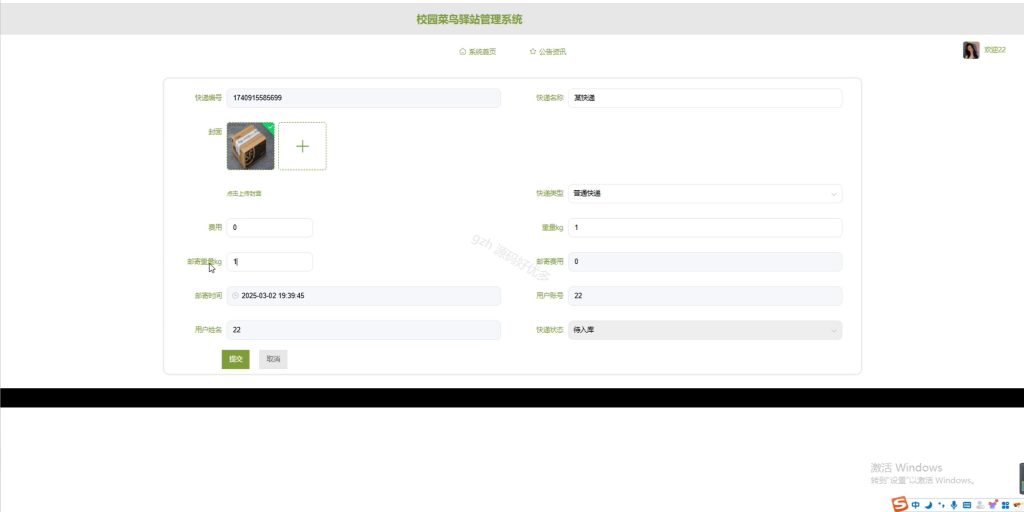Click the 校园菜鸟驿站管理系统 title
This screenshot has width=1024, height=512.
469,20
